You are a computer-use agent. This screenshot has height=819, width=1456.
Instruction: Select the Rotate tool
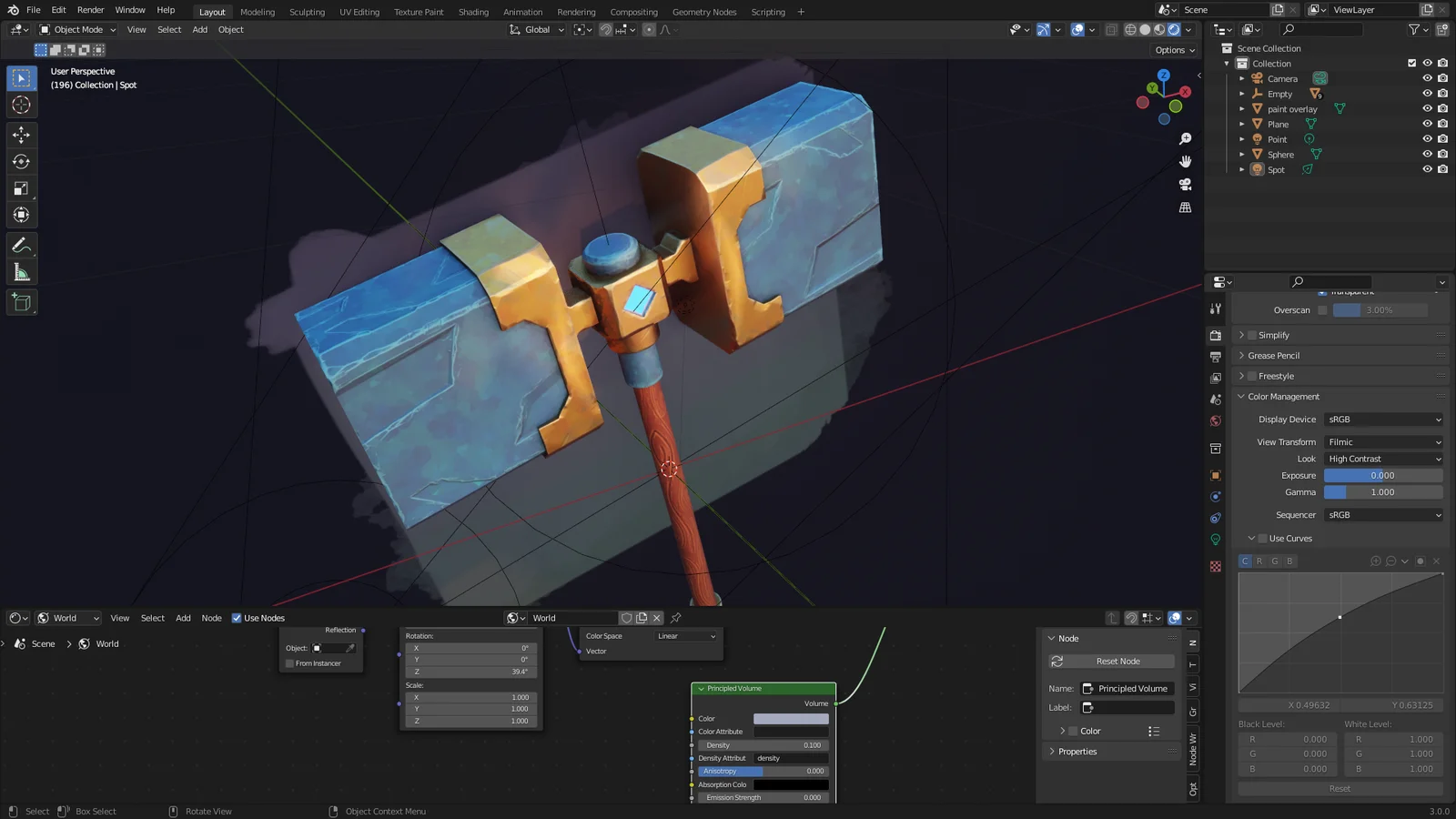point(21,161)
